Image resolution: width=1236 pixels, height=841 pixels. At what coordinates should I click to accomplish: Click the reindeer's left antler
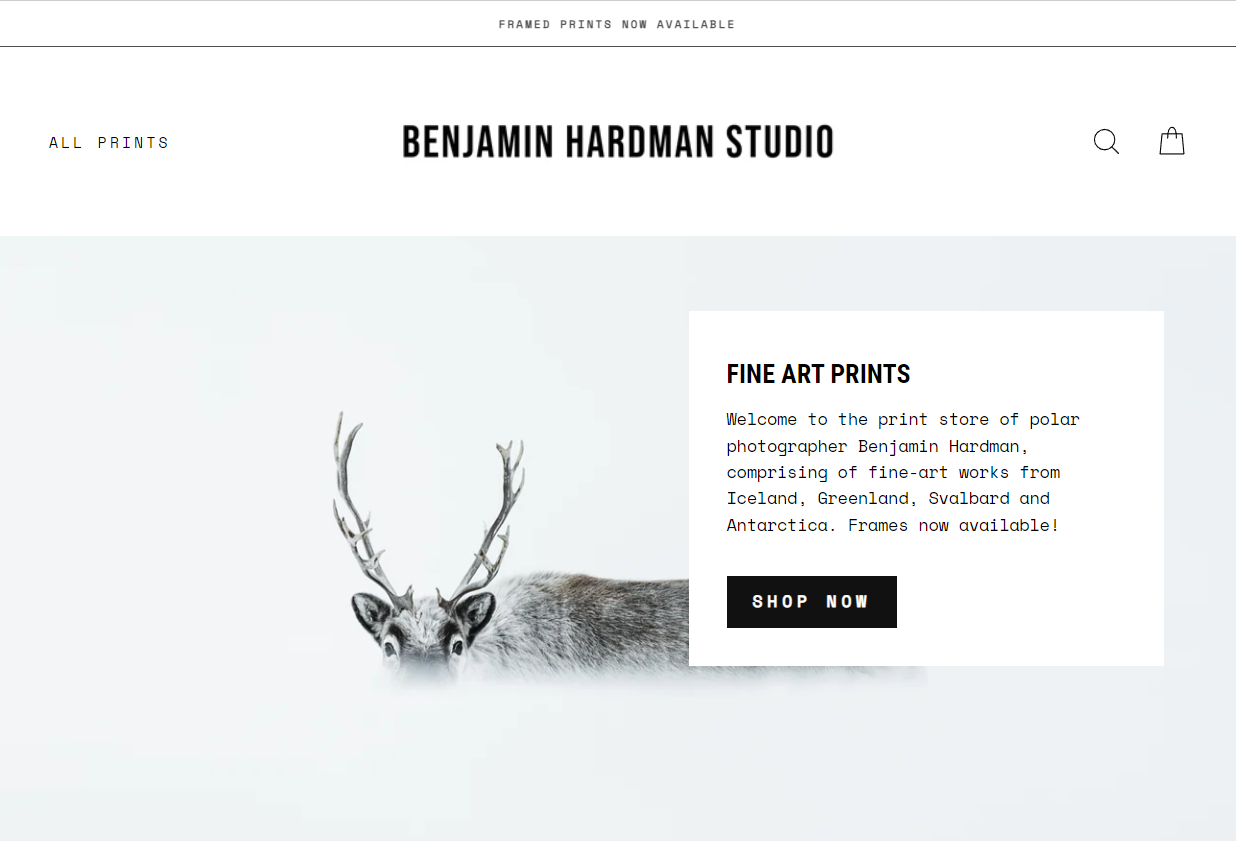click(x=357, y=500)
